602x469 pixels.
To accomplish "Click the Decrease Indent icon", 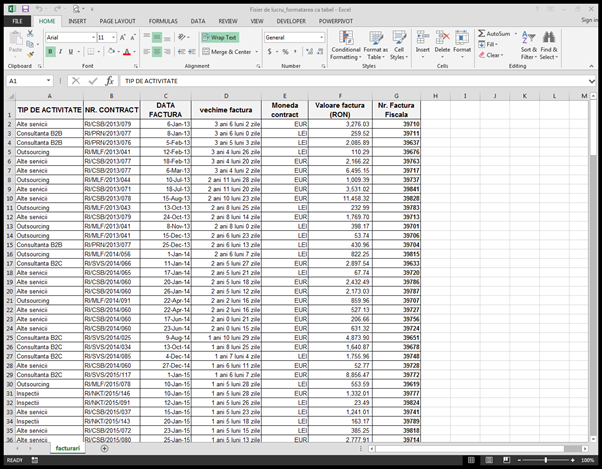I will coord(181,51).
